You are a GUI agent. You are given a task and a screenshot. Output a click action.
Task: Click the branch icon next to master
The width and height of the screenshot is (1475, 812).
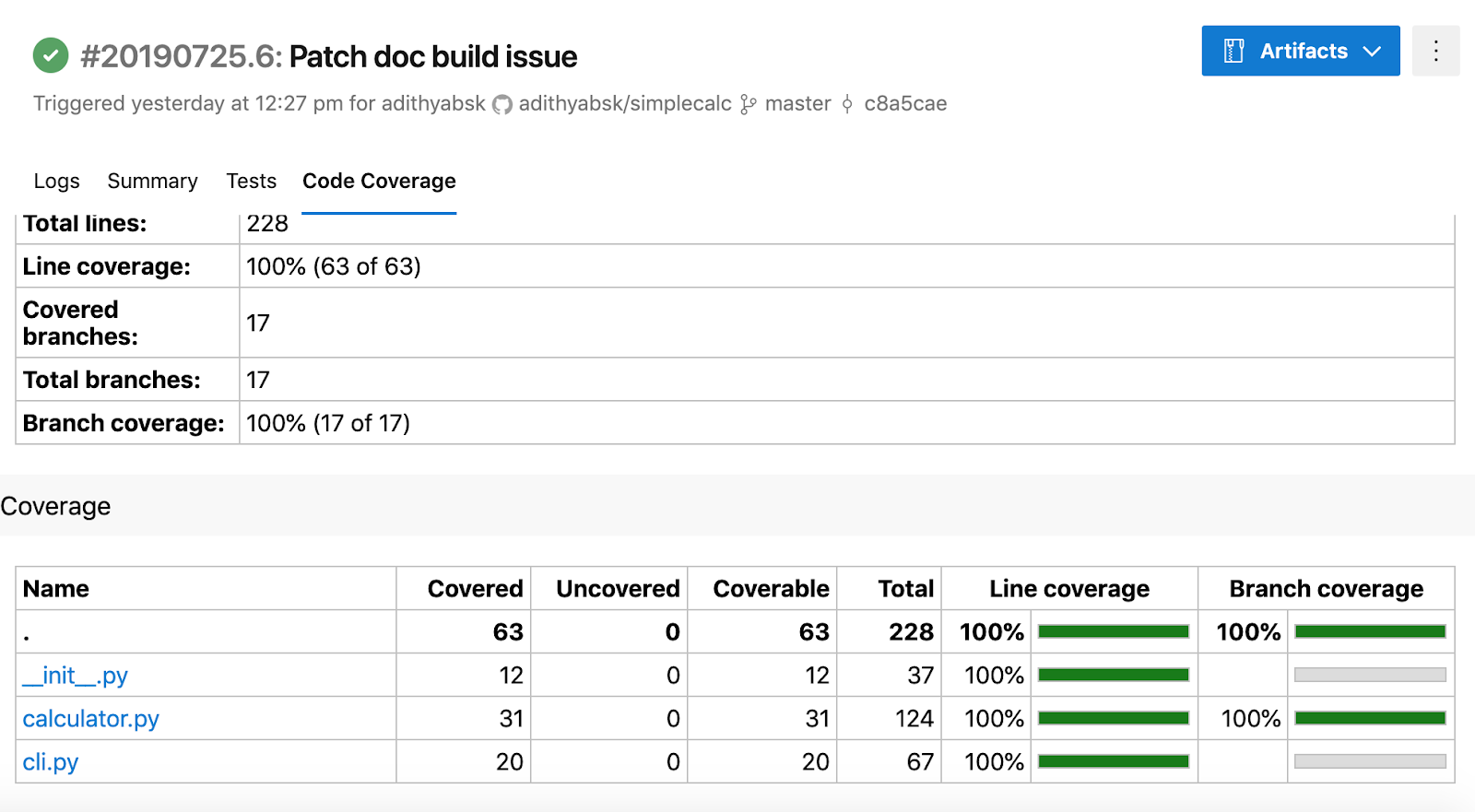point(748,104)
